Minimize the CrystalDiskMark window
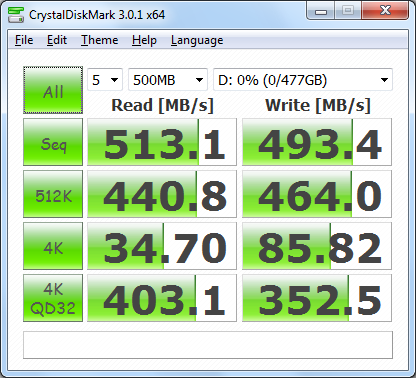 (x=321, y=11)
